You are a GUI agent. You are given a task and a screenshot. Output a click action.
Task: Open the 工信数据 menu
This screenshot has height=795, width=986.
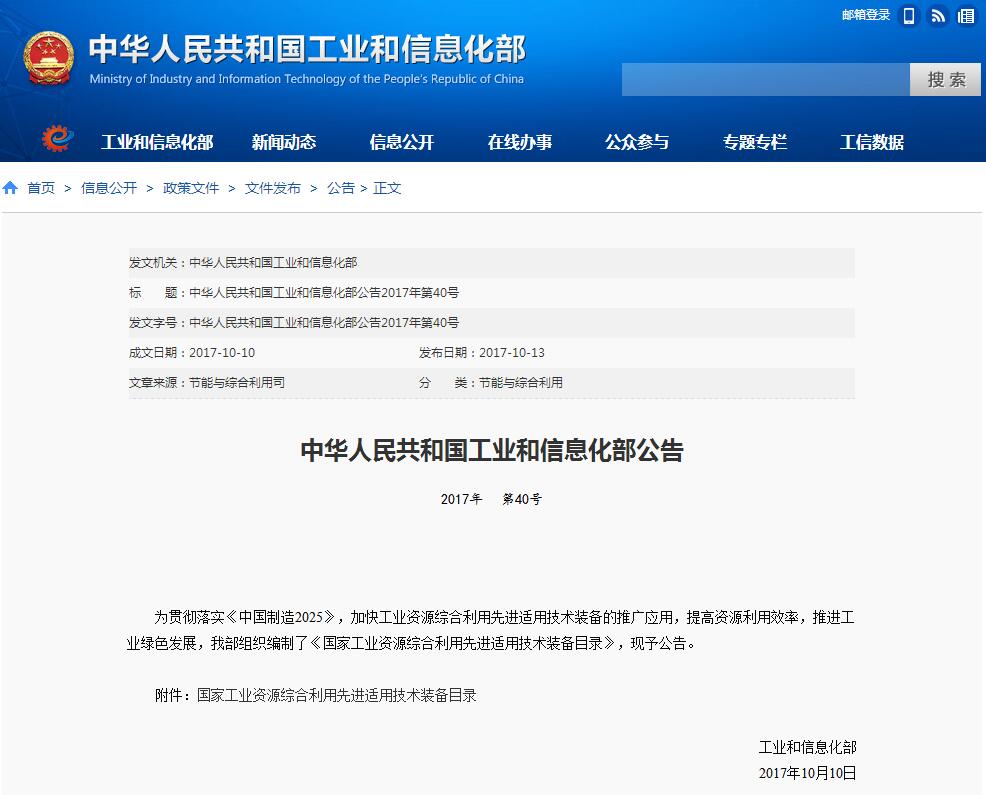872,142
